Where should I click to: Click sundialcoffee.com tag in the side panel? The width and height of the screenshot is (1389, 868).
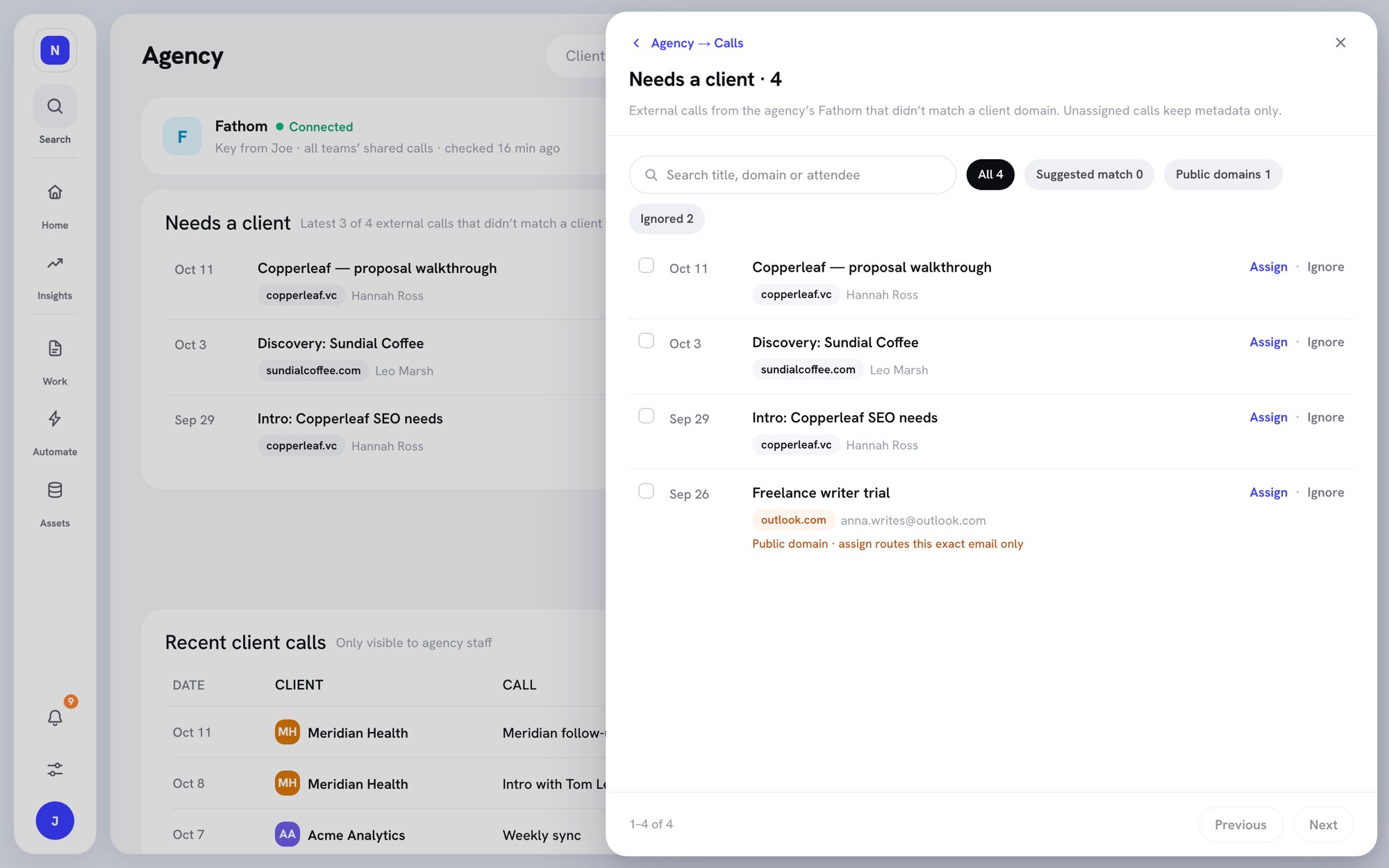(808, 369)
